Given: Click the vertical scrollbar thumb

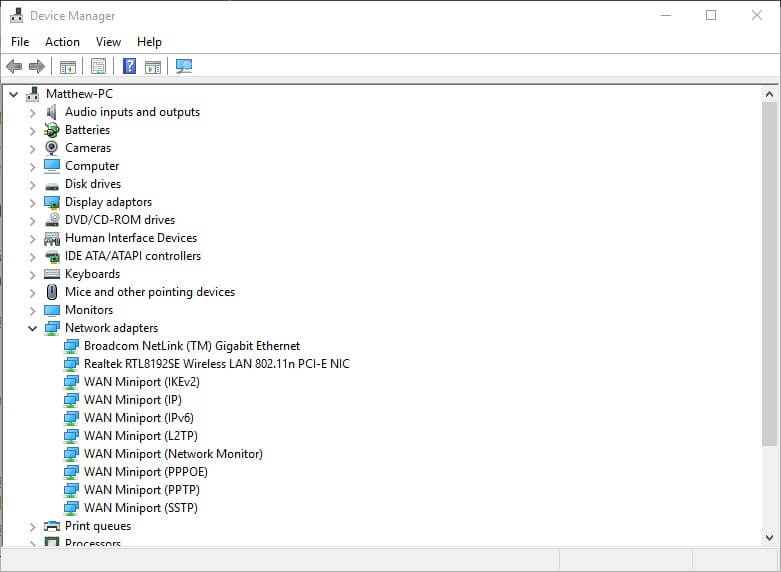Looking at the screenshot, I should pos(769,274).
